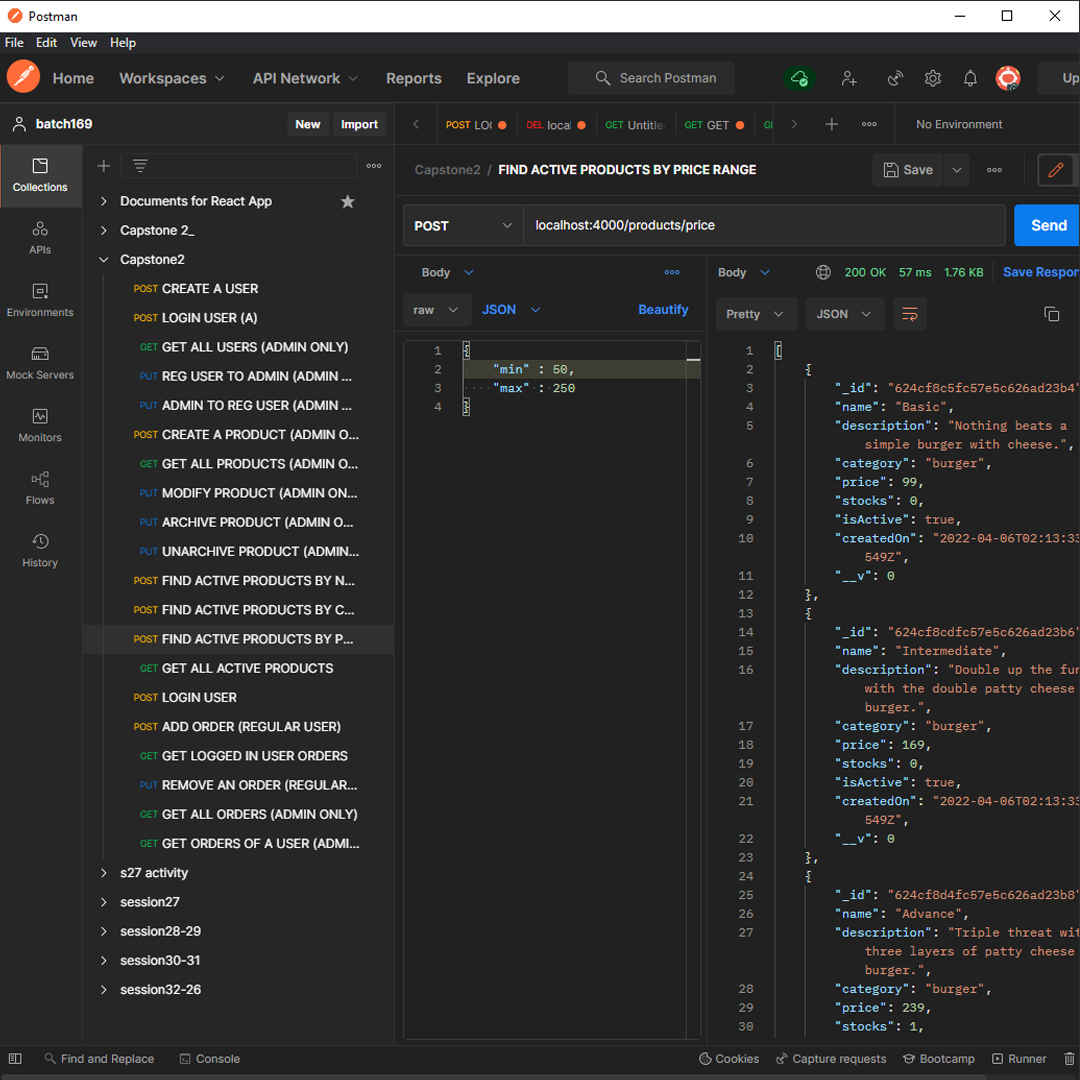Click the network globe icon in response

pyautogui.click(x=823, y=272)
